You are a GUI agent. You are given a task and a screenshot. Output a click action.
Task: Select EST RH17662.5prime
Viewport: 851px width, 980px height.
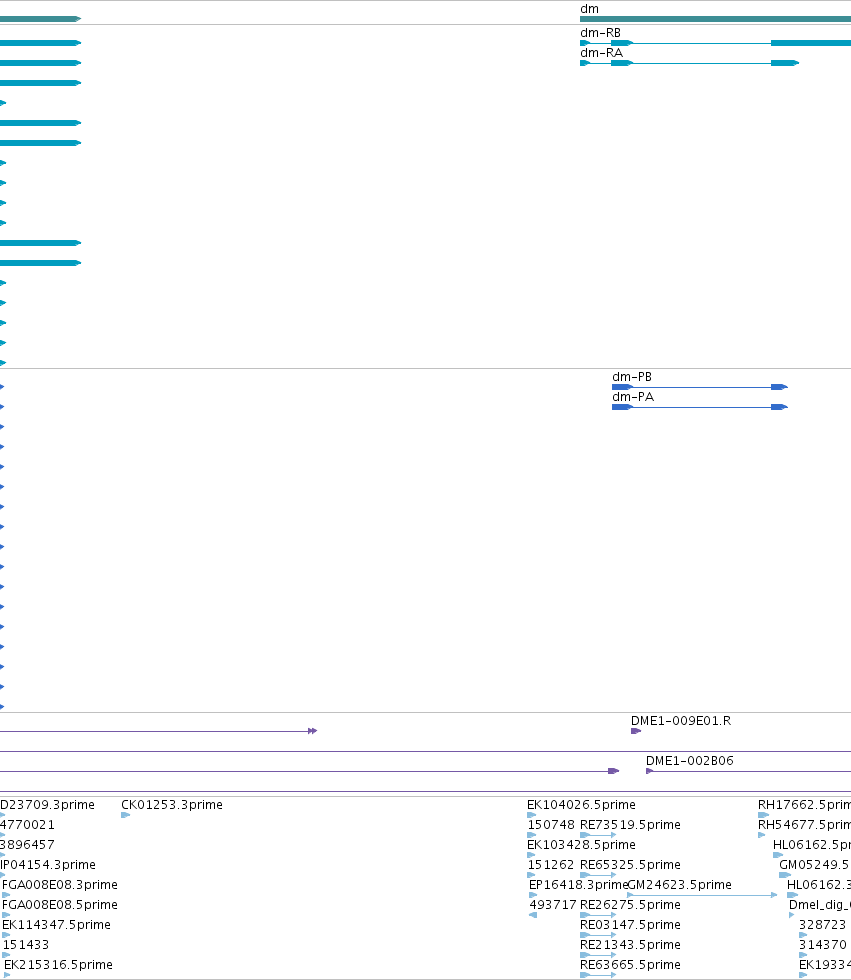tap(804, 805)
